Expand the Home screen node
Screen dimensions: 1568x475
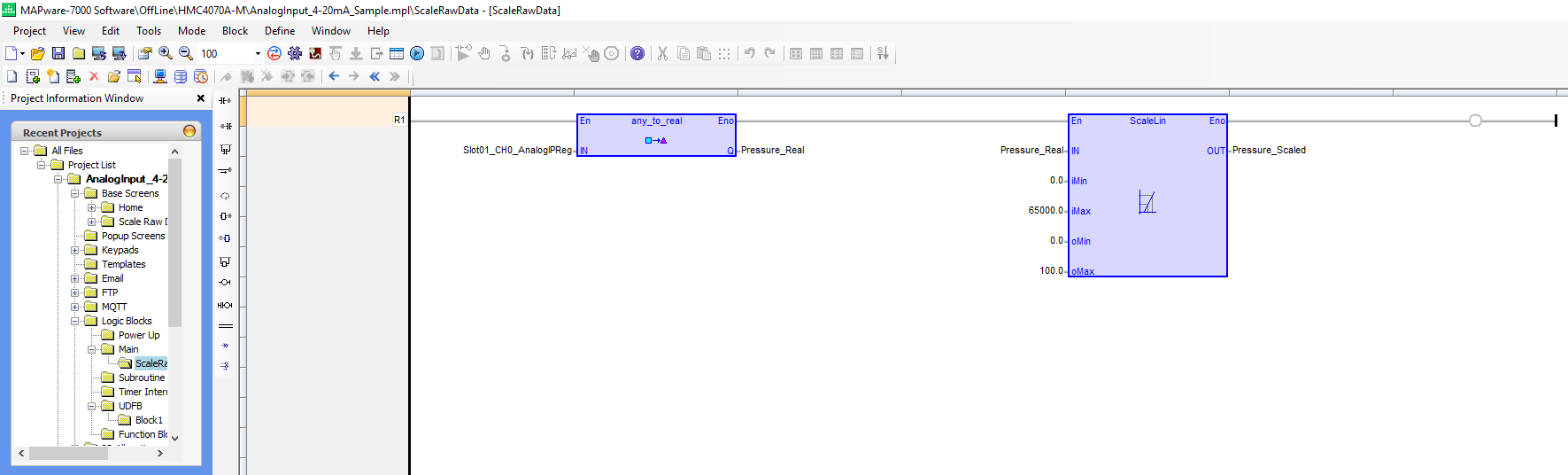point(92,207)
